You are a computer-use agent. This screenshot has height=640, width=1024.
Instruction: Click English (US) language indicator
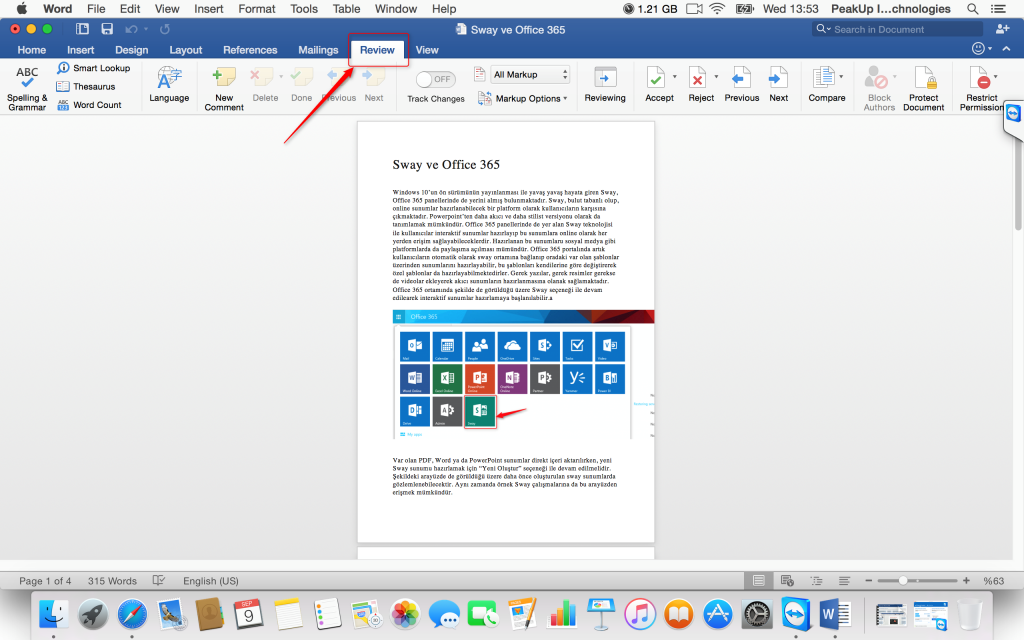click(210, 581)
